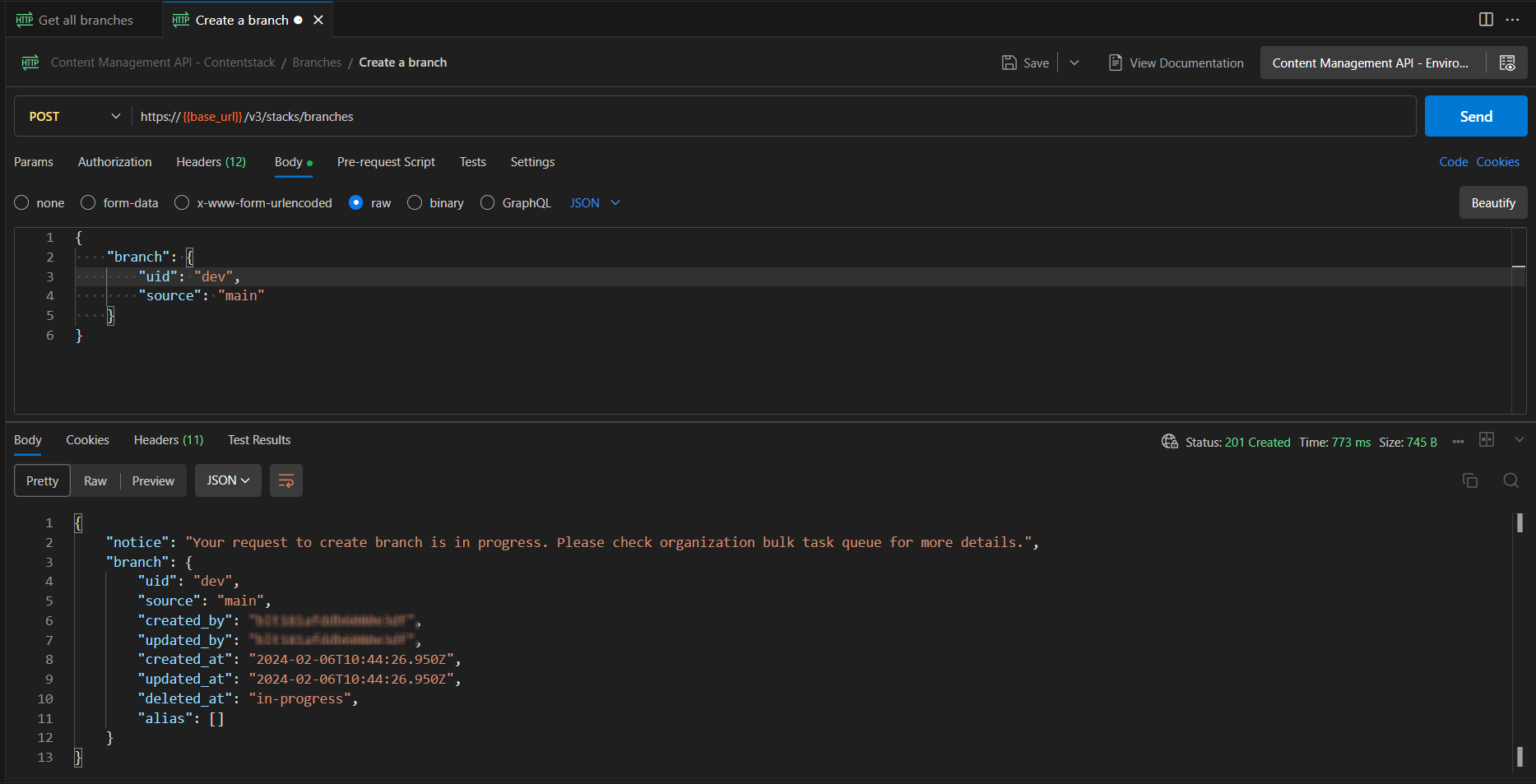
Task: Open the response Cookies tab
Action: [x=87, y=440]
